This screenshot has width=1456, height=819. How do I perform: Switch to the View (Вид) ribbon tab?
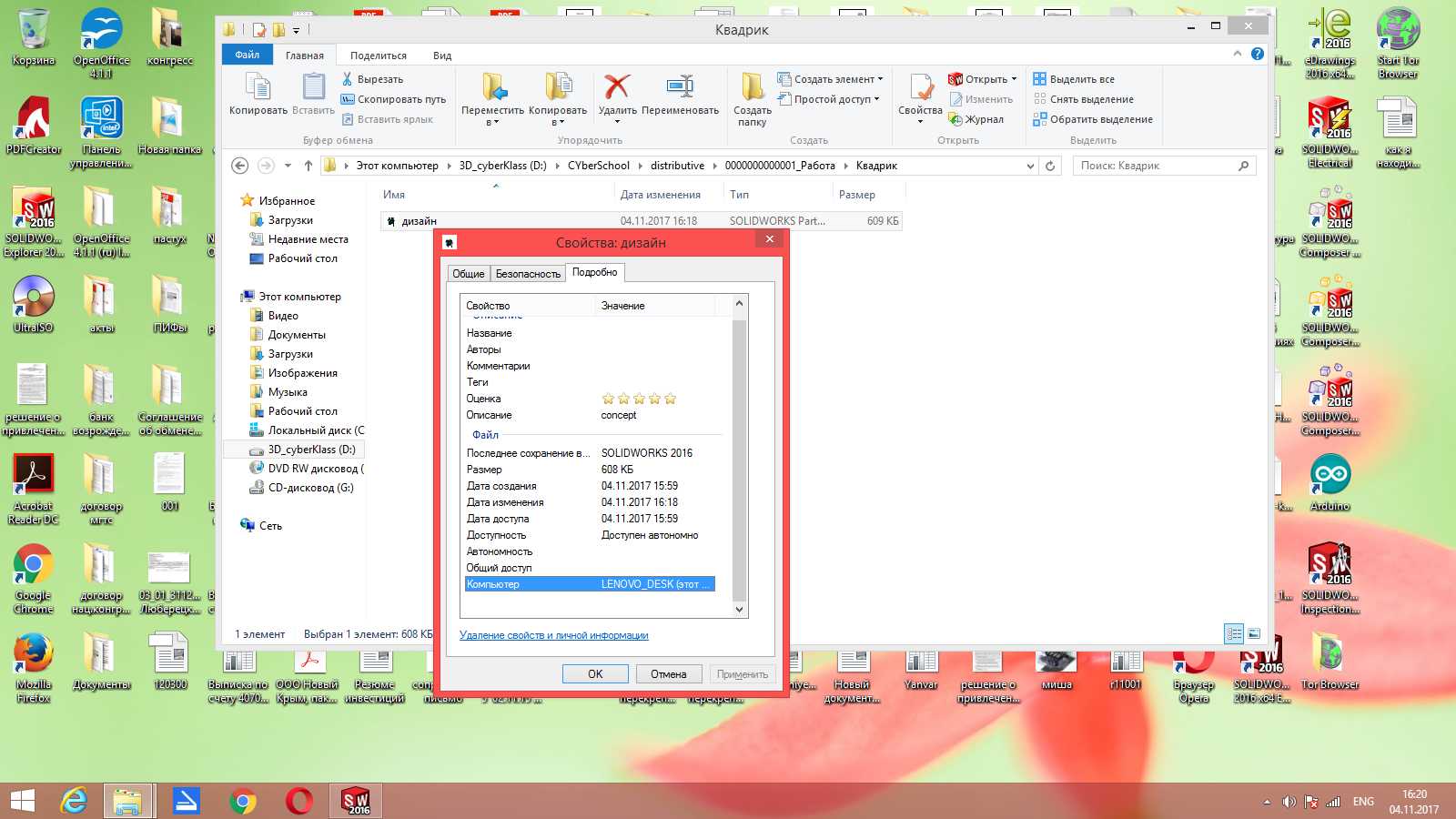[442, 56]
